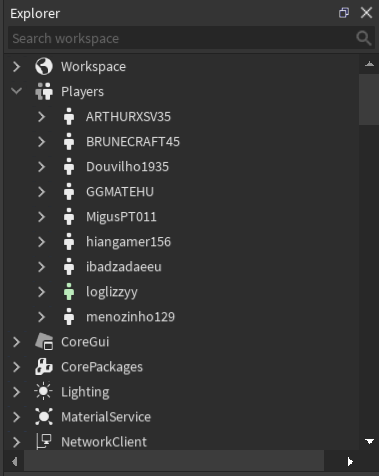Select NetworkClient in the tree
The width and height of the screenshot is (379, 476).
pos(104,442)
